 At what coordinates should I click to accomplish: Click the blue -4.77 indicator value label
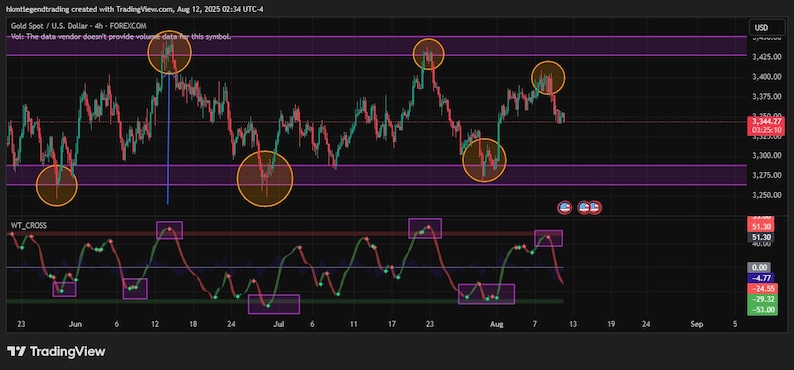[x=762, y=278]
